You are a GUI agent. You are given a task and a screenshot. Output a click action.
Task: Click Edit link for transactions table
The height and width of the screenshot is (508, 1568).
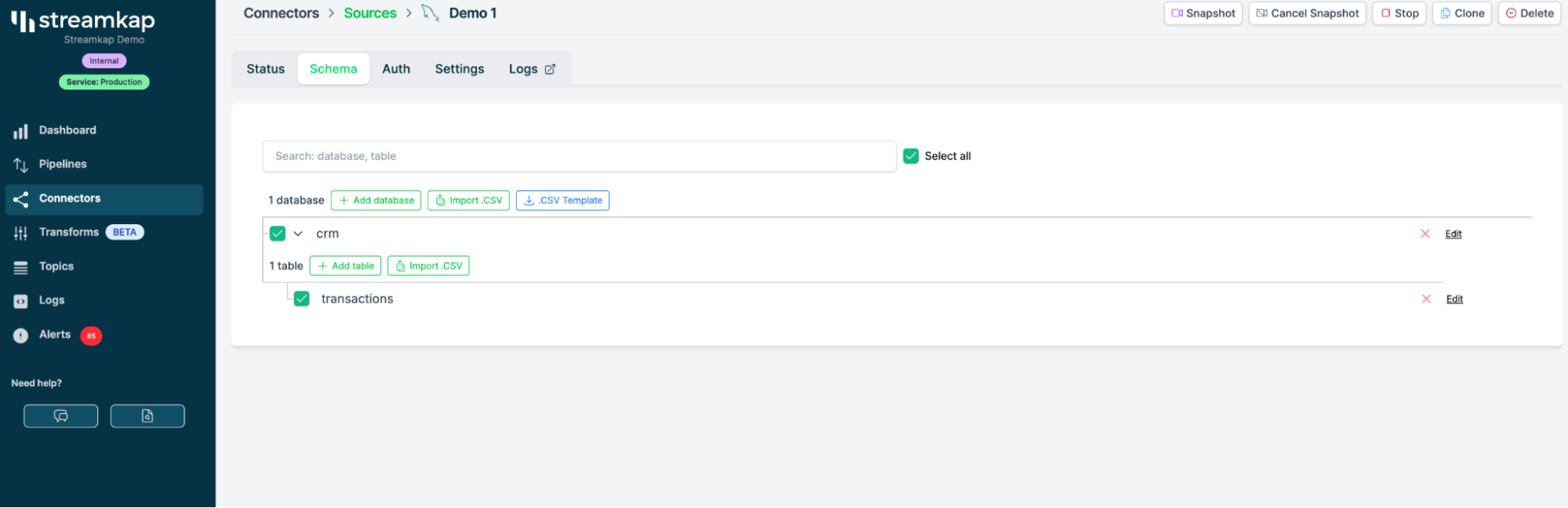point(1454,299)
